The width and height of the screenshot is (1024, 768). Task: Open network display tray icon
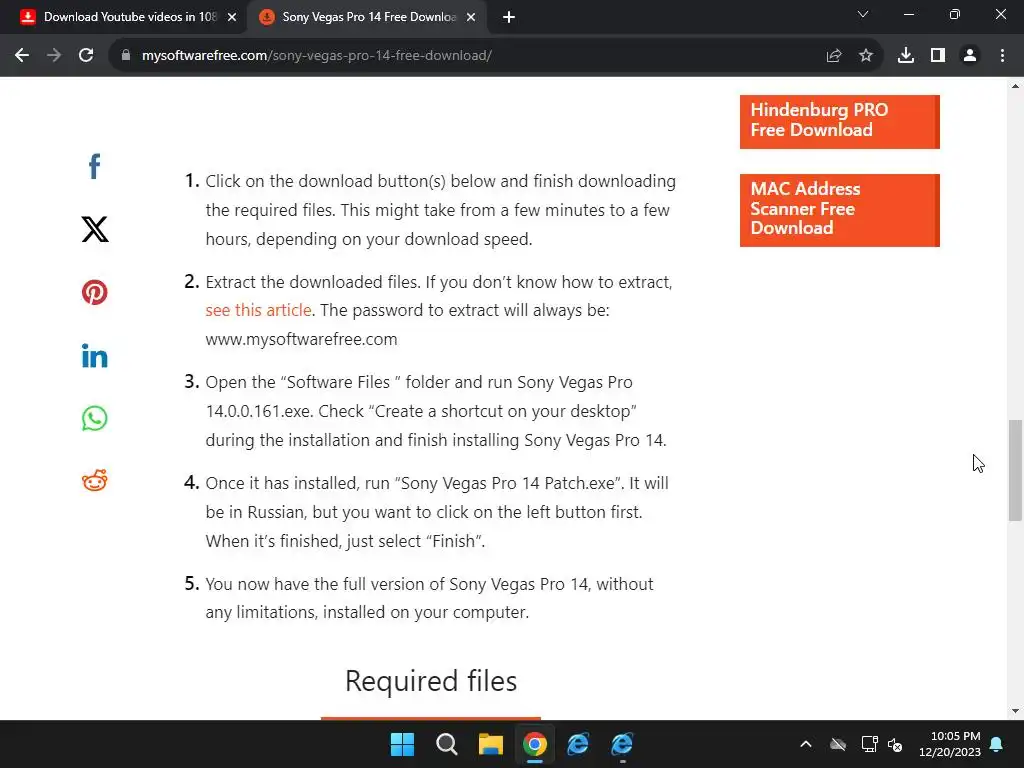(869, 744)
